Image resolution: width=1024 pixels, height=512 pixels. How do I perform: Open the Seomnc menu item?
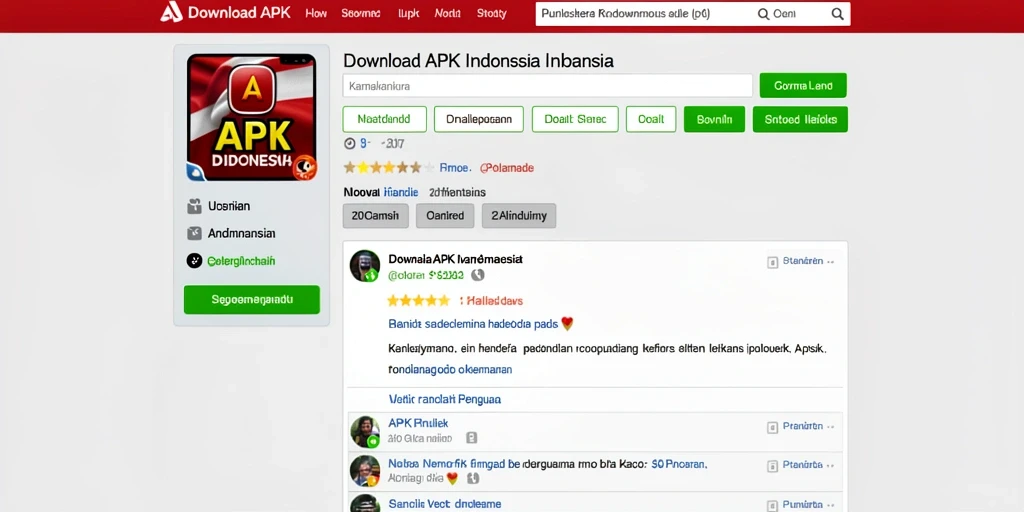[360, 13]
